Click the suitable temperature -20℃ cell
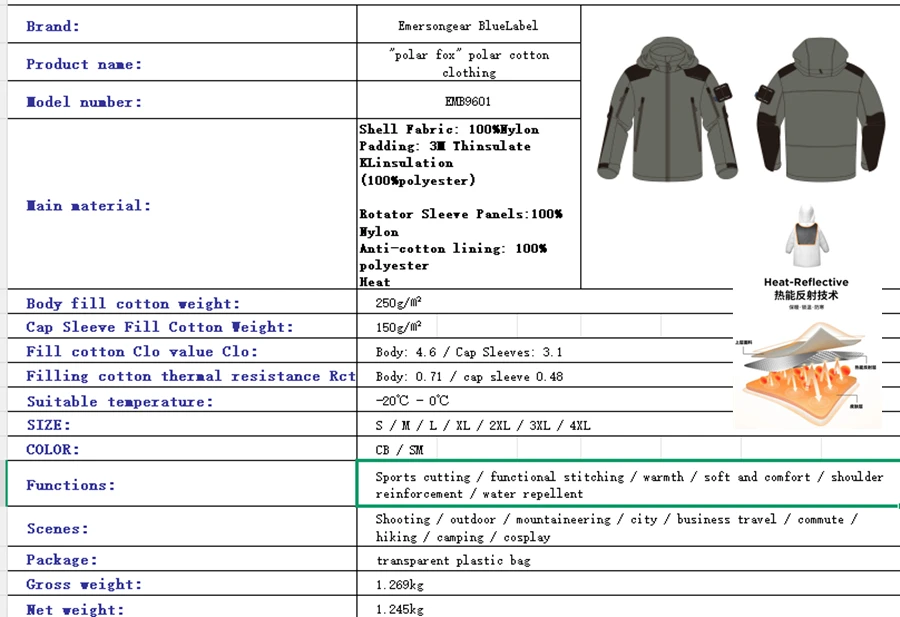 pyautogui.click(x=545, y=400)
